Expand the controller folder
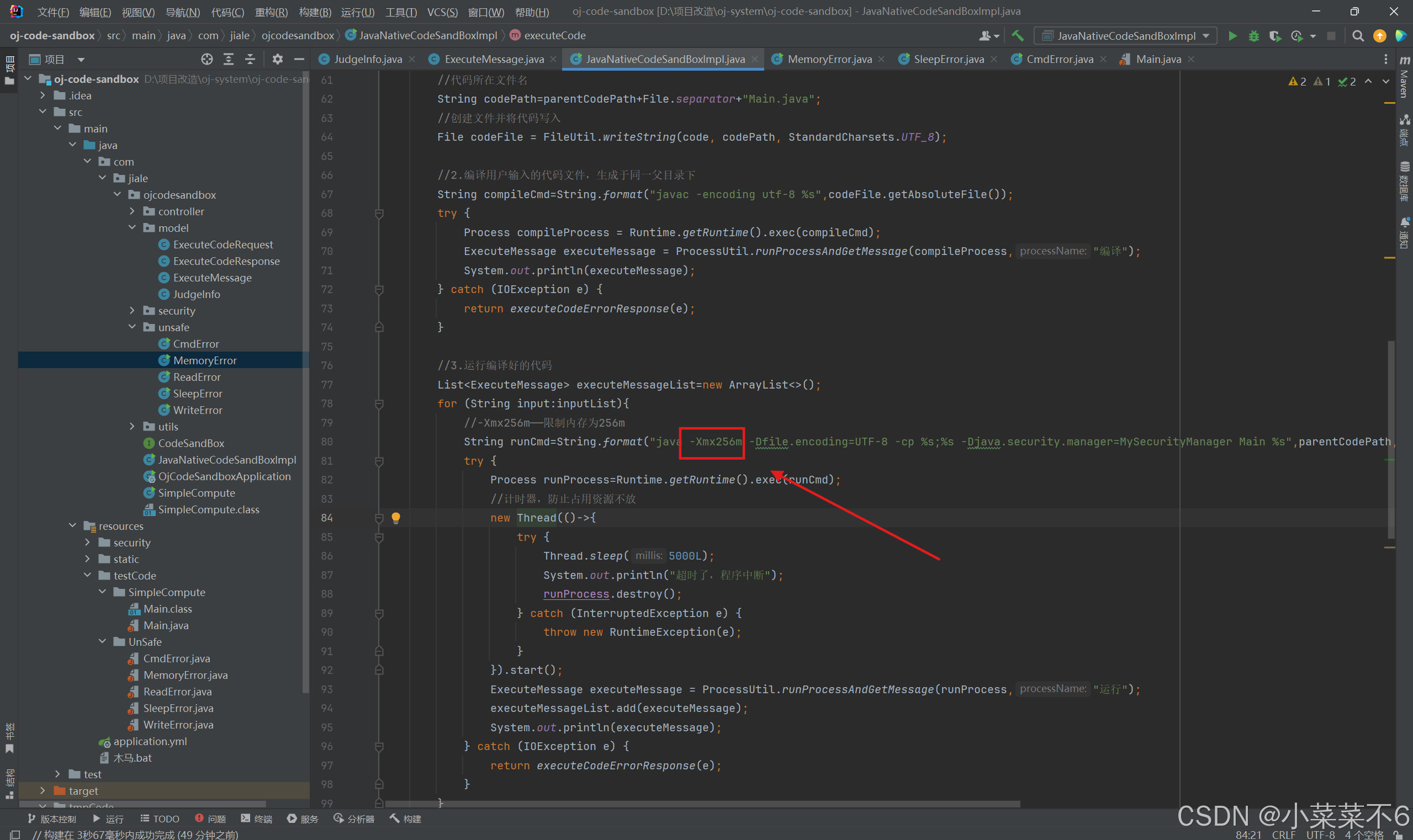Image resolution: width=1413 pixels, height=840 pixels. pos(132,211)
